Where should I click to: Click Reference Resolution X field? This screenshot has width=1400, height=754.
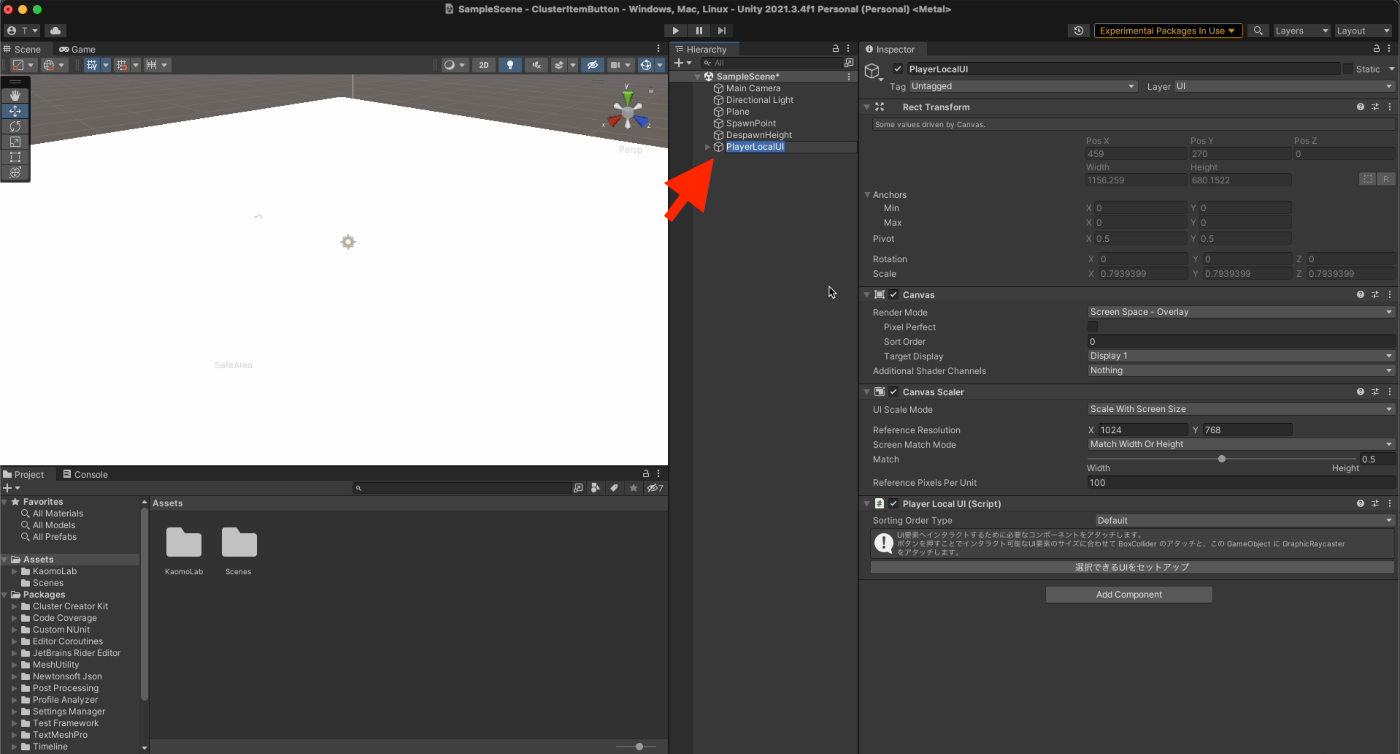coord(1143,430)
